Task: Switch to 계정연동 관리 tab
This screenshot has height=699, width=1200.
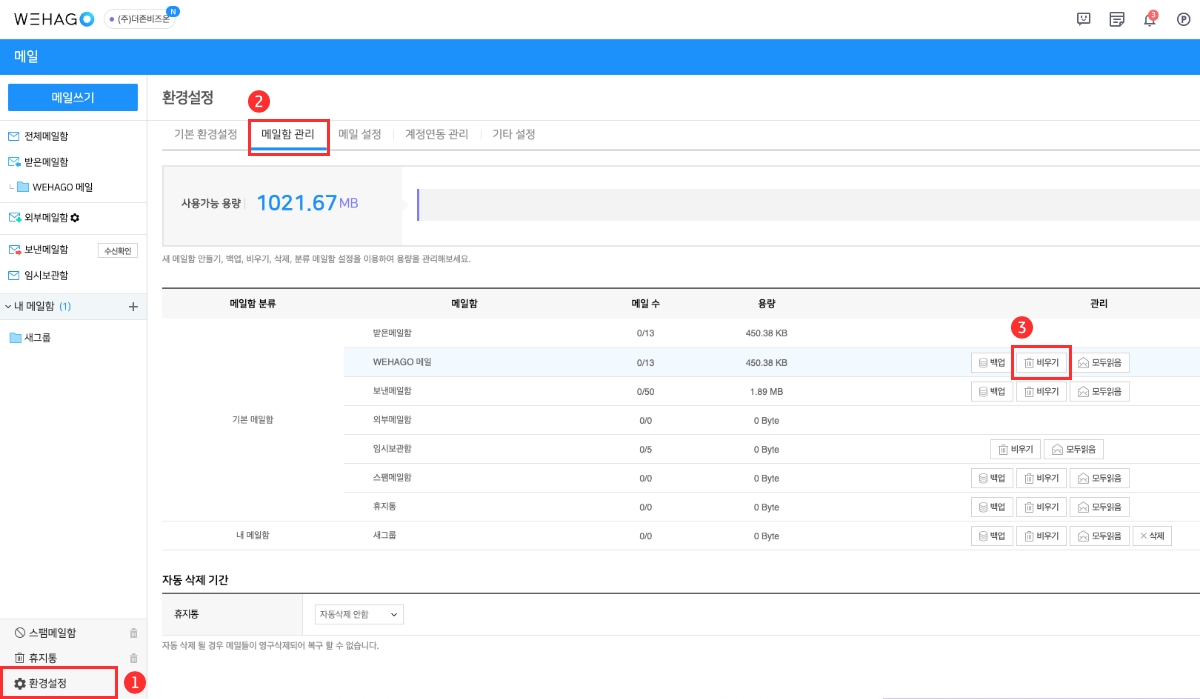Action: point(436,134)
